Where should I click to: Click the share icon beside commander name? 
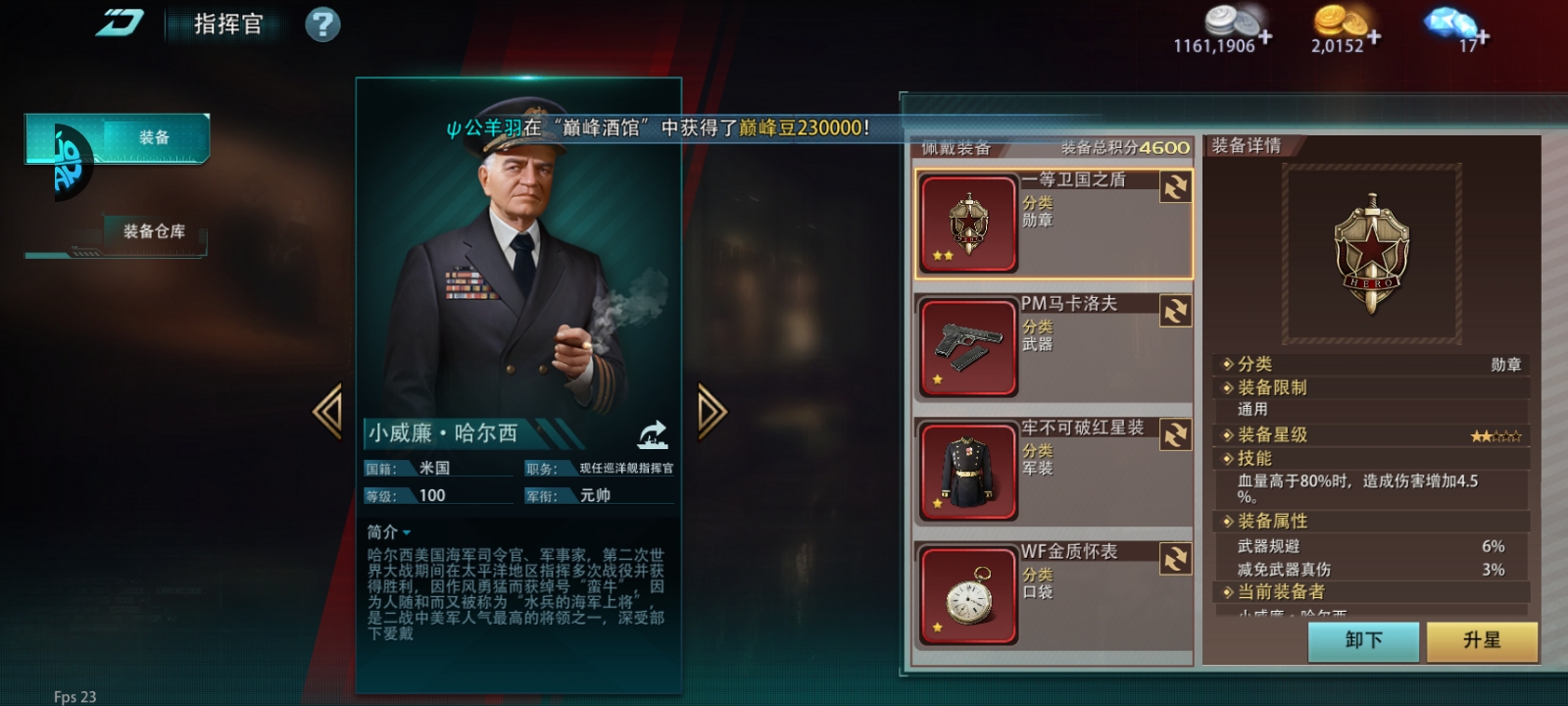coord(653,433)
